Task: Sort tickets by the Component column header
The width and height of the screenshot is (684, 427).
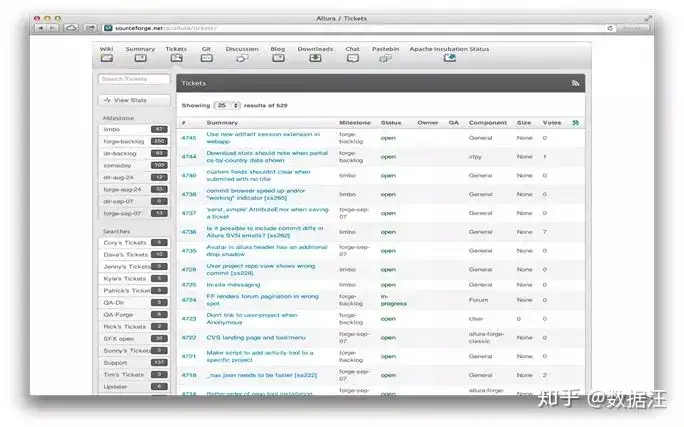Action: click(x=488, y=123)
